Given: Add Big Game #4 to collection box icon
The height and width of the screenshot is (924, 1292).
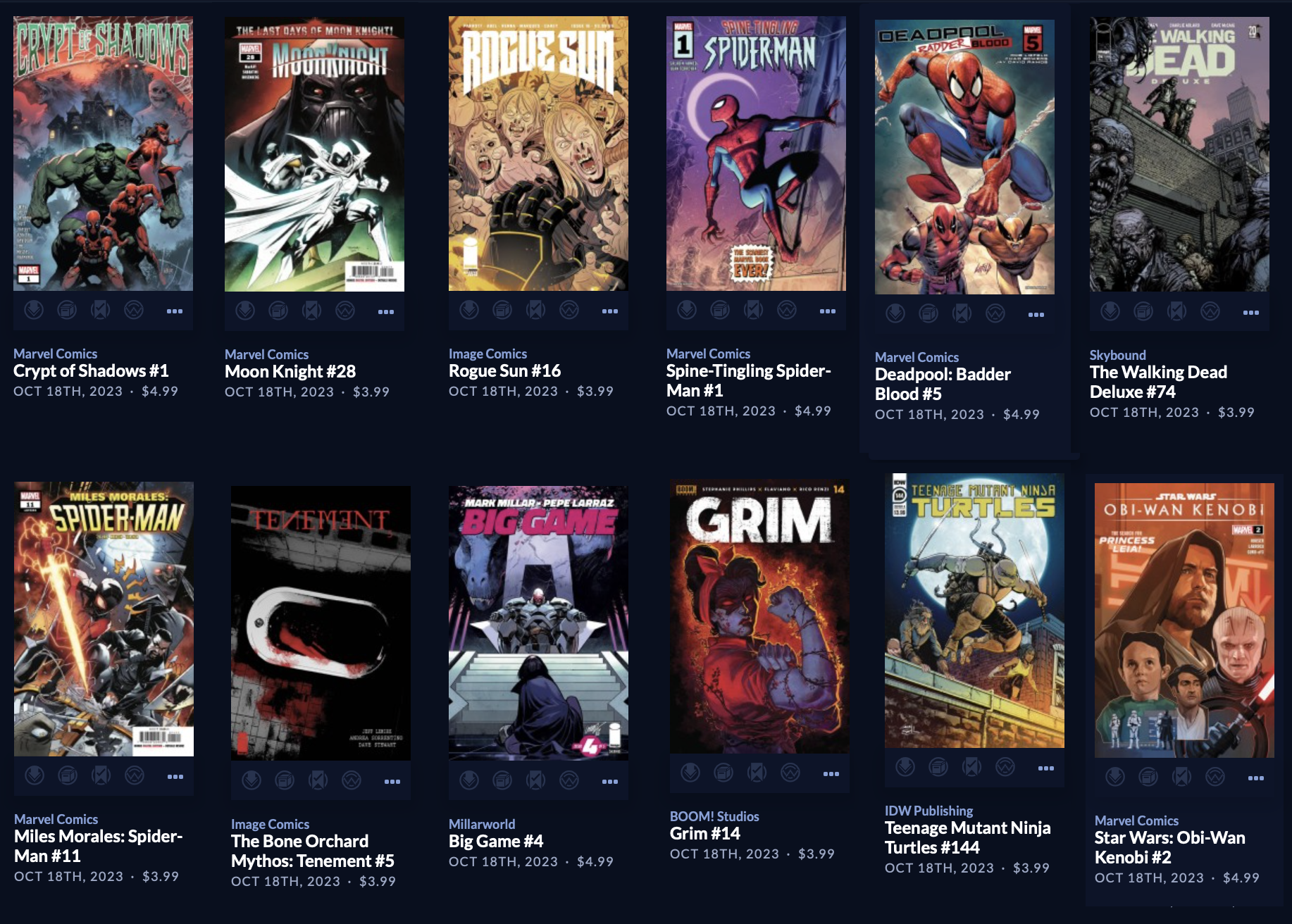Looking at the screenshot, I should (502, 780).
